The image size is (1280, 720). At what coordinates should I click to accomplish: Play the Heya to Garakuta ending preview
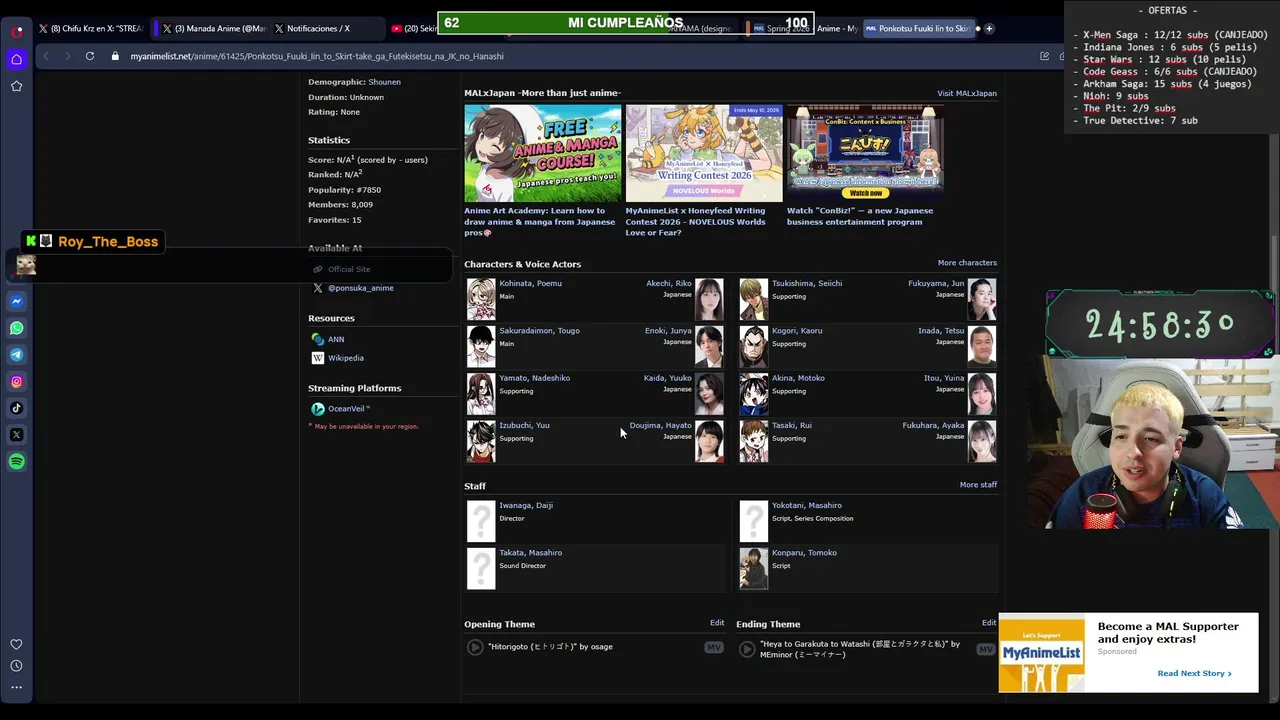[747, 649]
